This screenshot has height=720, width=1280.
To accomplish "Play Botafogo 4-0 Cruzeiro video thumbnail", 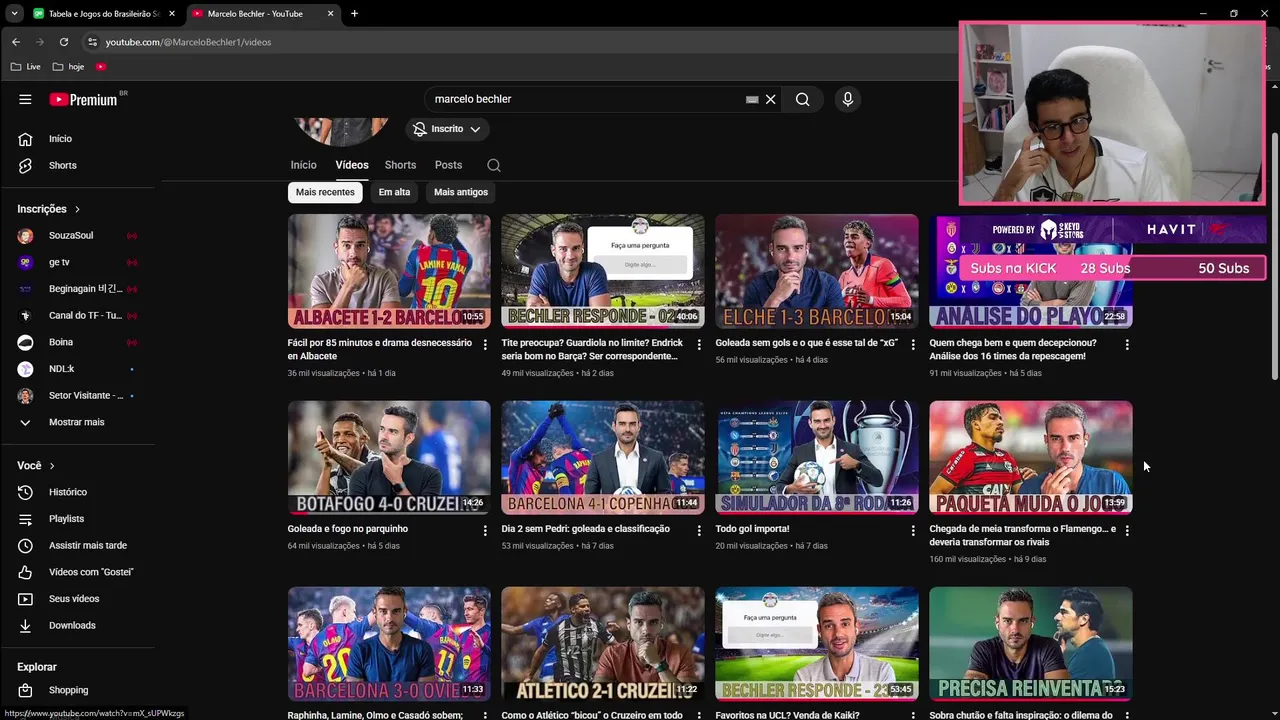I will [x=389, y=457].
